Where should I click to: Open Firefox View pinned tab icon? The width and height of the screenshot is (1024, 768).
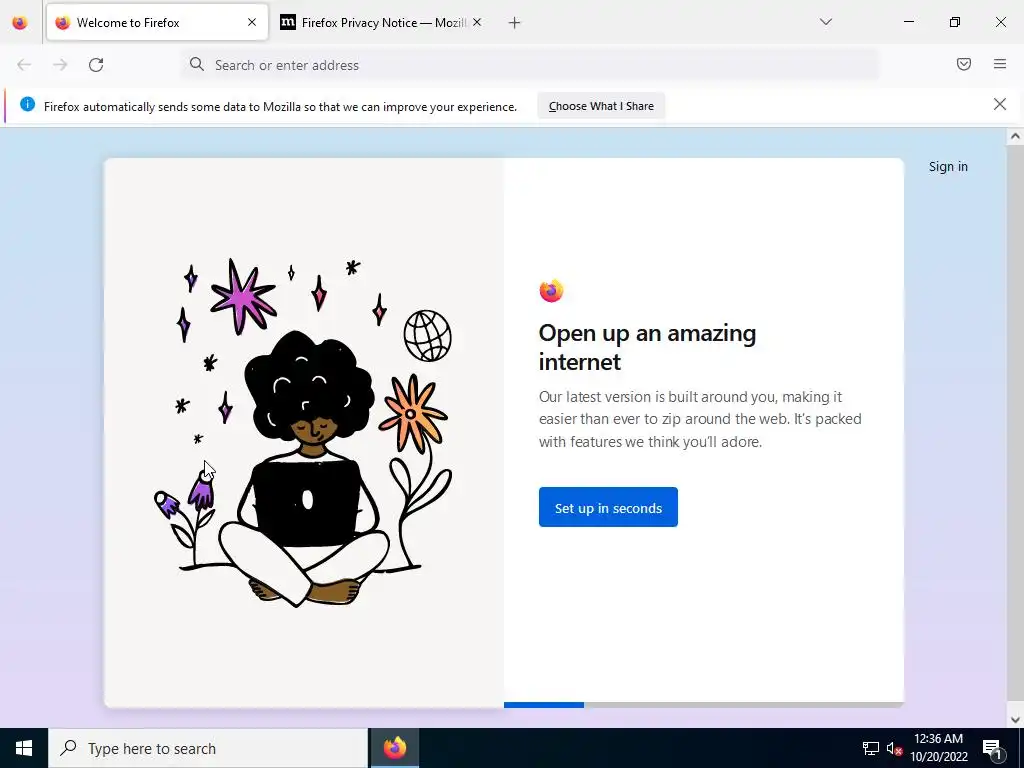pyautogui.click(x=20, y=22)
